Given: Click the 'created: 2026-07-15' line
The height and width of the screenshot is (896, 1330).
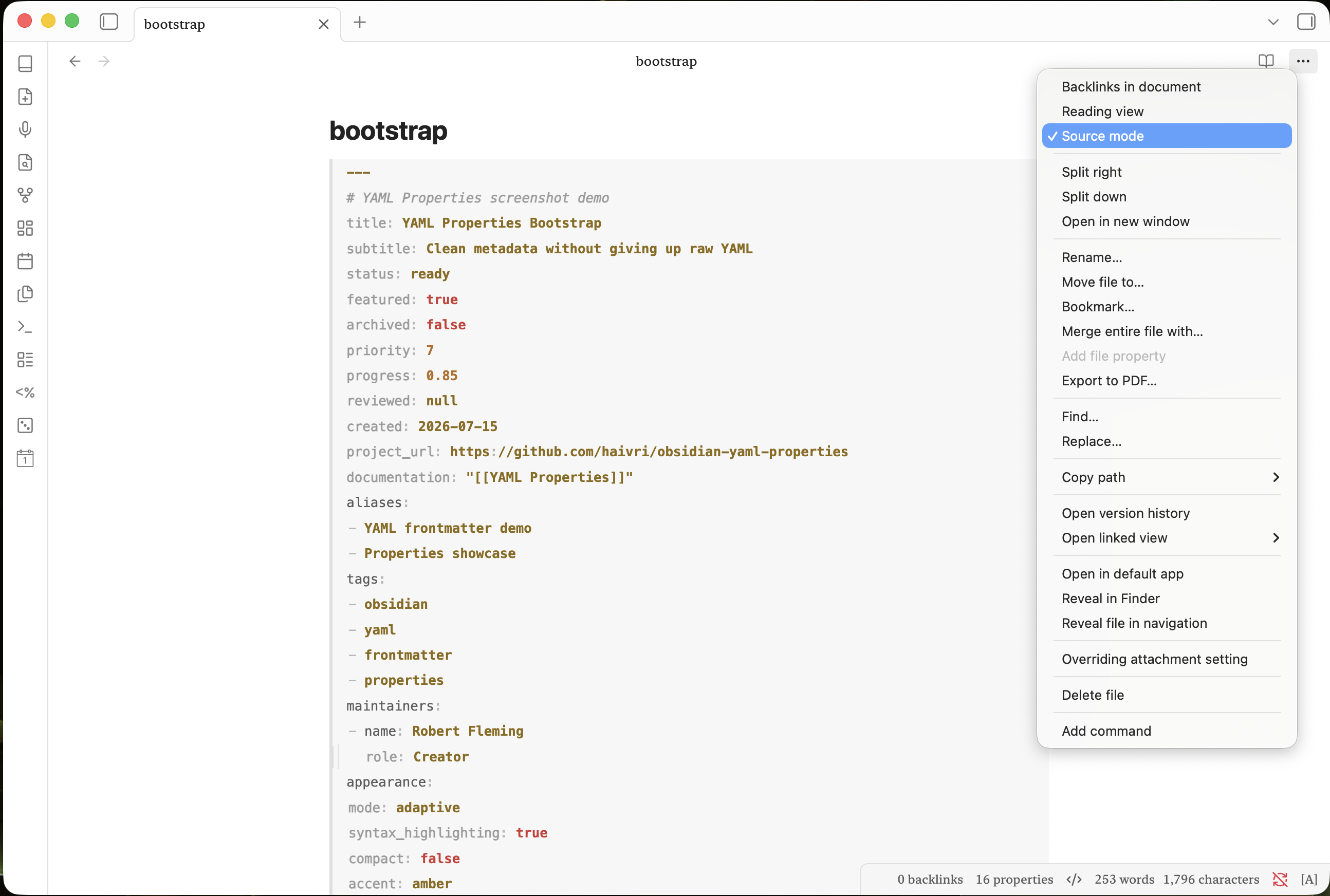Looking at the screenshot, I should click(422, 426).
